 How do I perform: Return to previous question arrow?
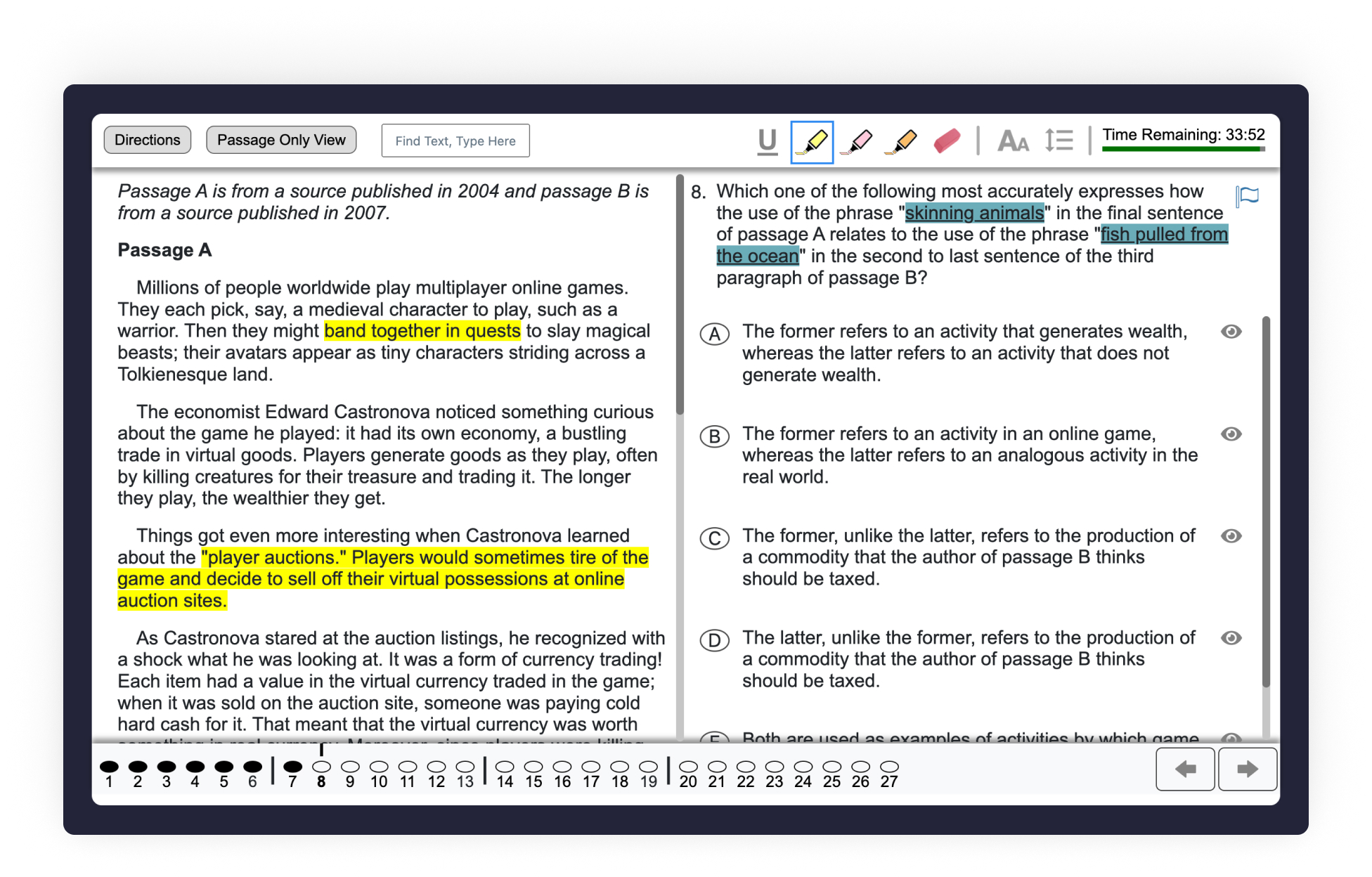pyautogui.click(x=1186, y=769)
